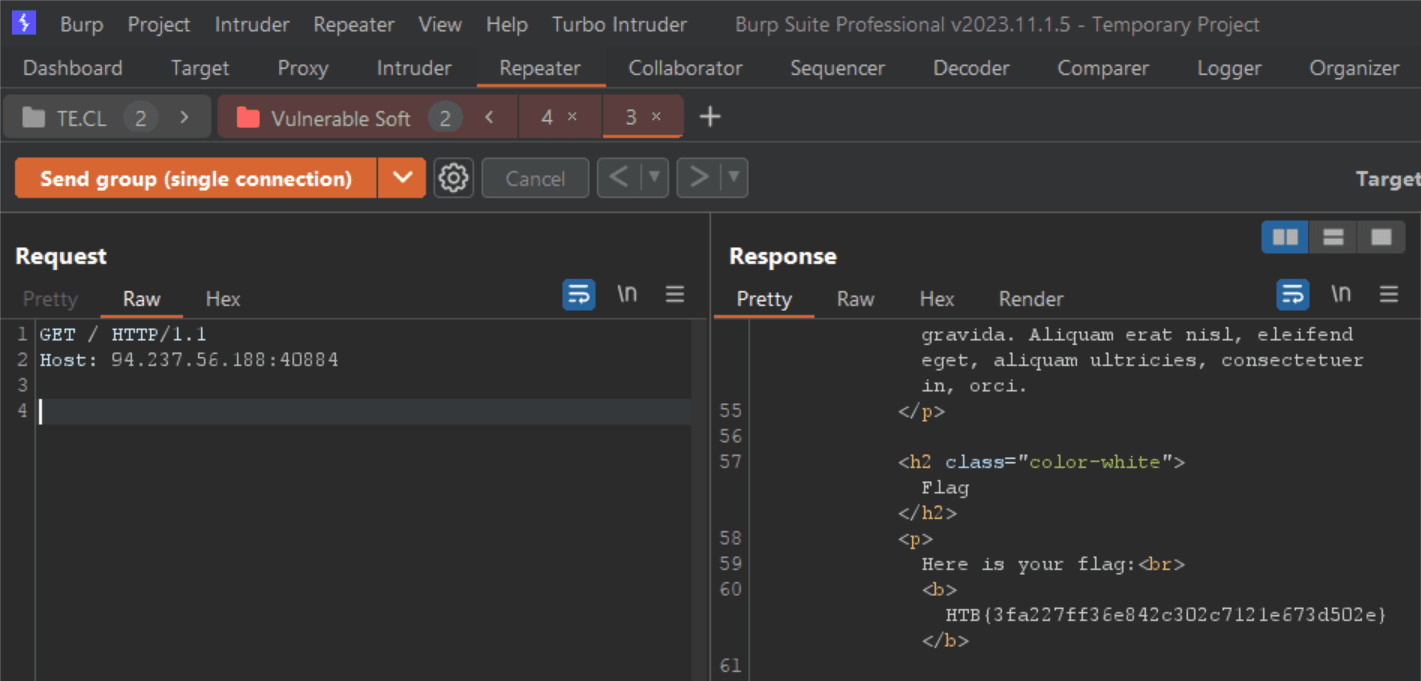Click the Host header line in request
This screenshot has height=681, width=1421.
pyautogui.click(x=189, y=359)
